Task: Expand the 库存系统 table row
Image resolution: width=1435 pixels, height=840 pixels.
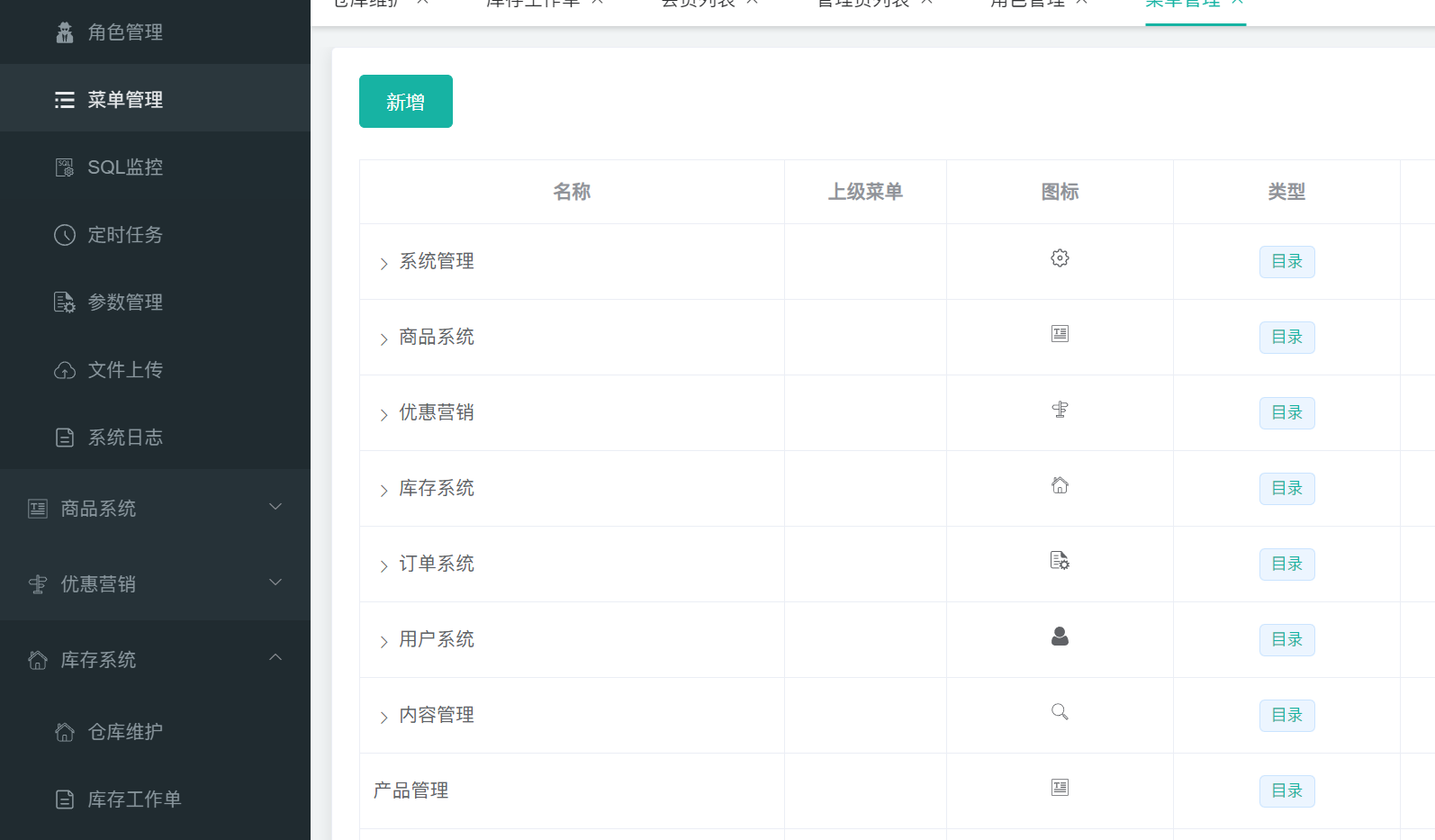Action: point(384,491)
